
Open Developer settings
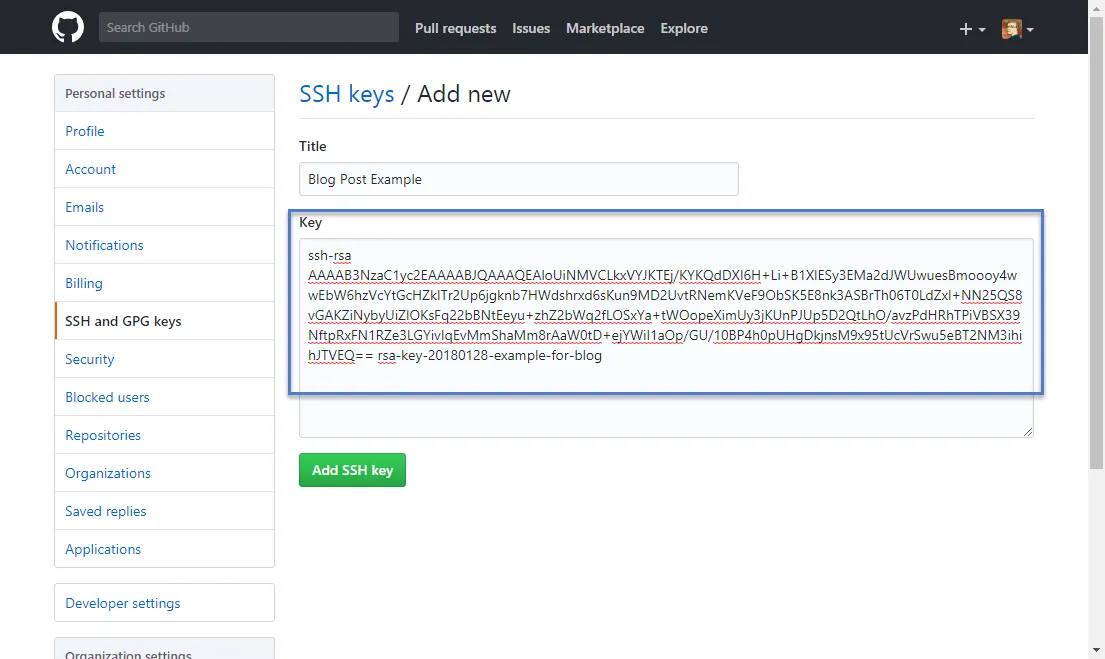[164, 603]
